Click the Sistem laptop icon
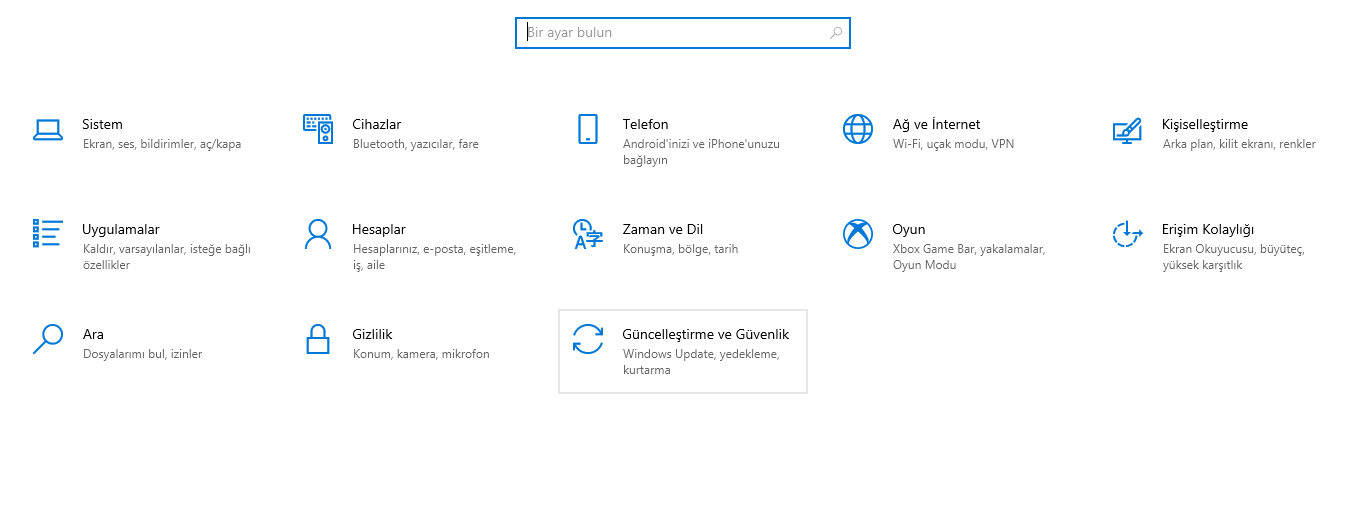Screen dimensions: 1365x520 [47, 129]
